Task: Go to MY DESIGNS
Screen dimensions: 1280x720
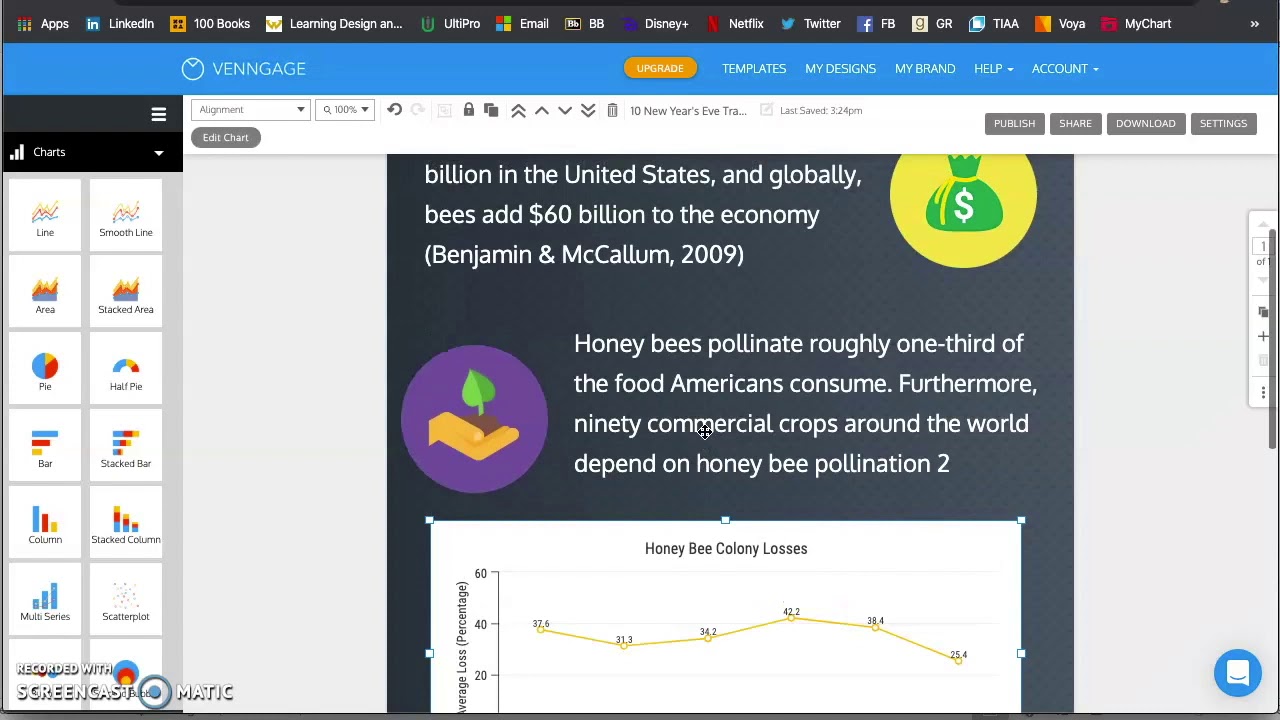Action: pos(840,69)
